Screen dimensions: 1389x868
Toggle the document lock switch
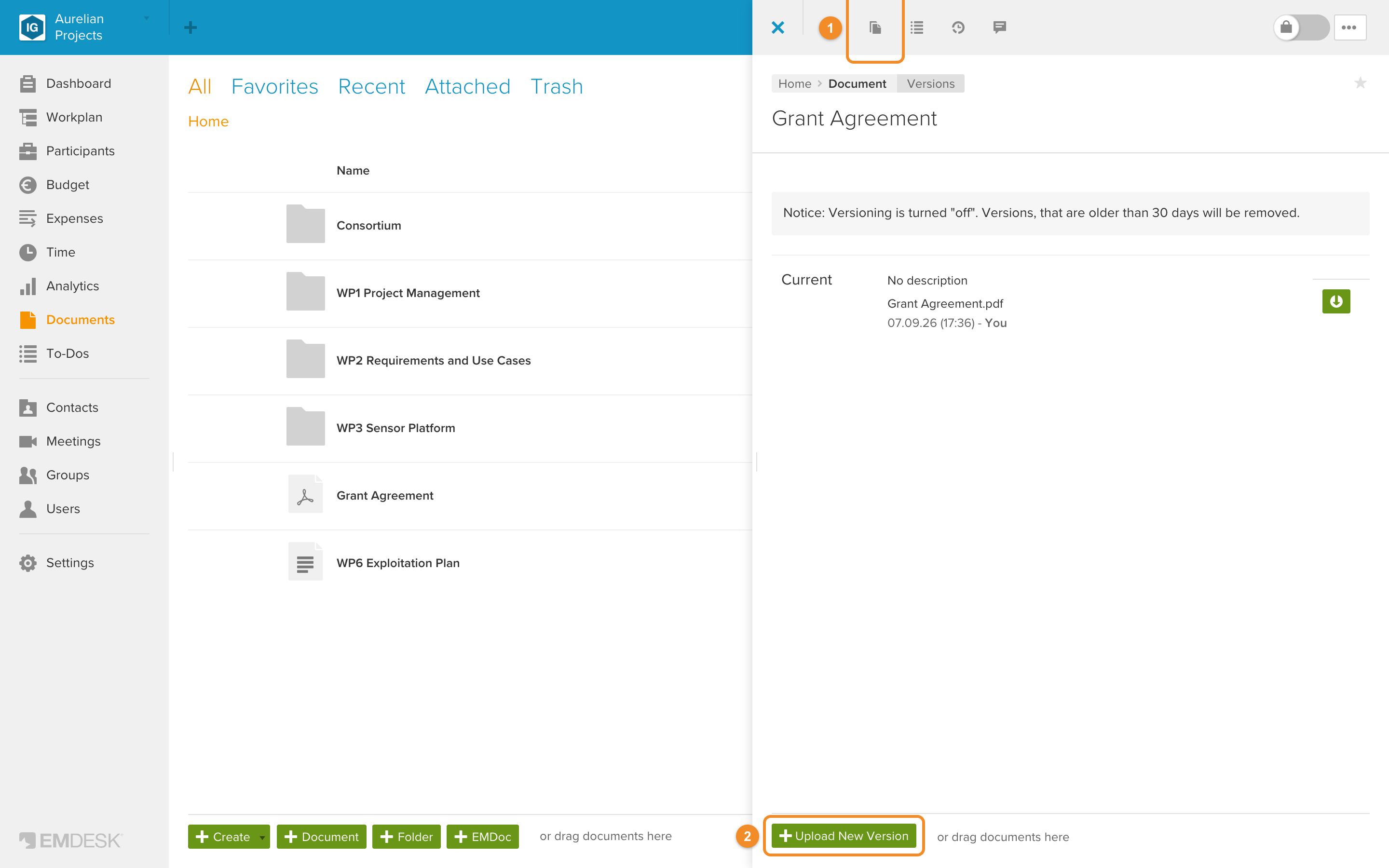(x=1301, y=27)
